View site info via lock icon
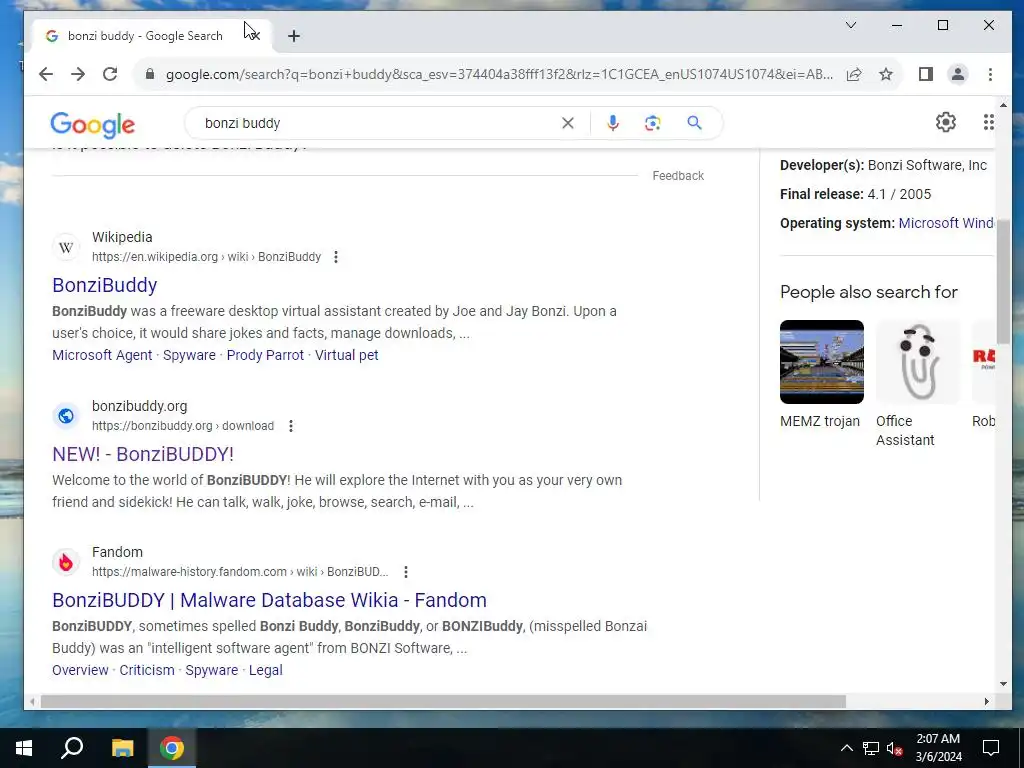Viewport: 1024px width, 768px height. [150, 74]
